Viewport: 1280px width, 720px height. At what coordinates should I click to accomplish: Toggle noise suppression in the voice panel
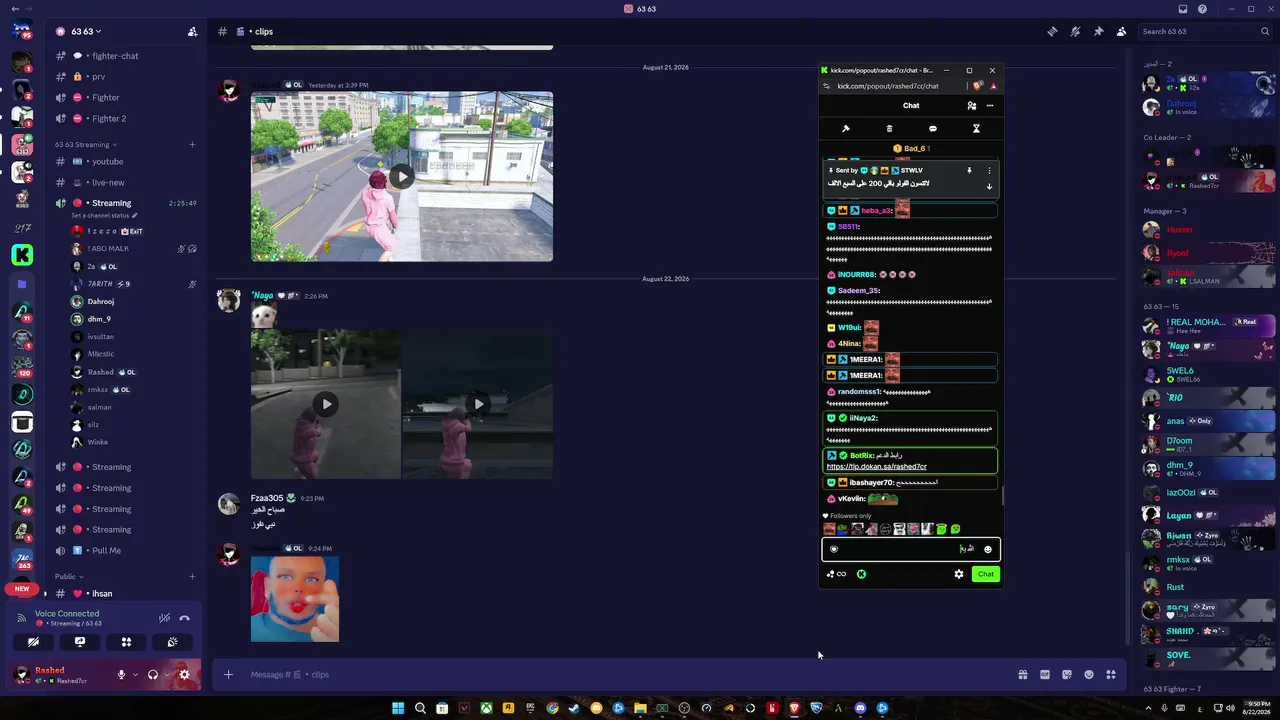(x=163, y=618)
